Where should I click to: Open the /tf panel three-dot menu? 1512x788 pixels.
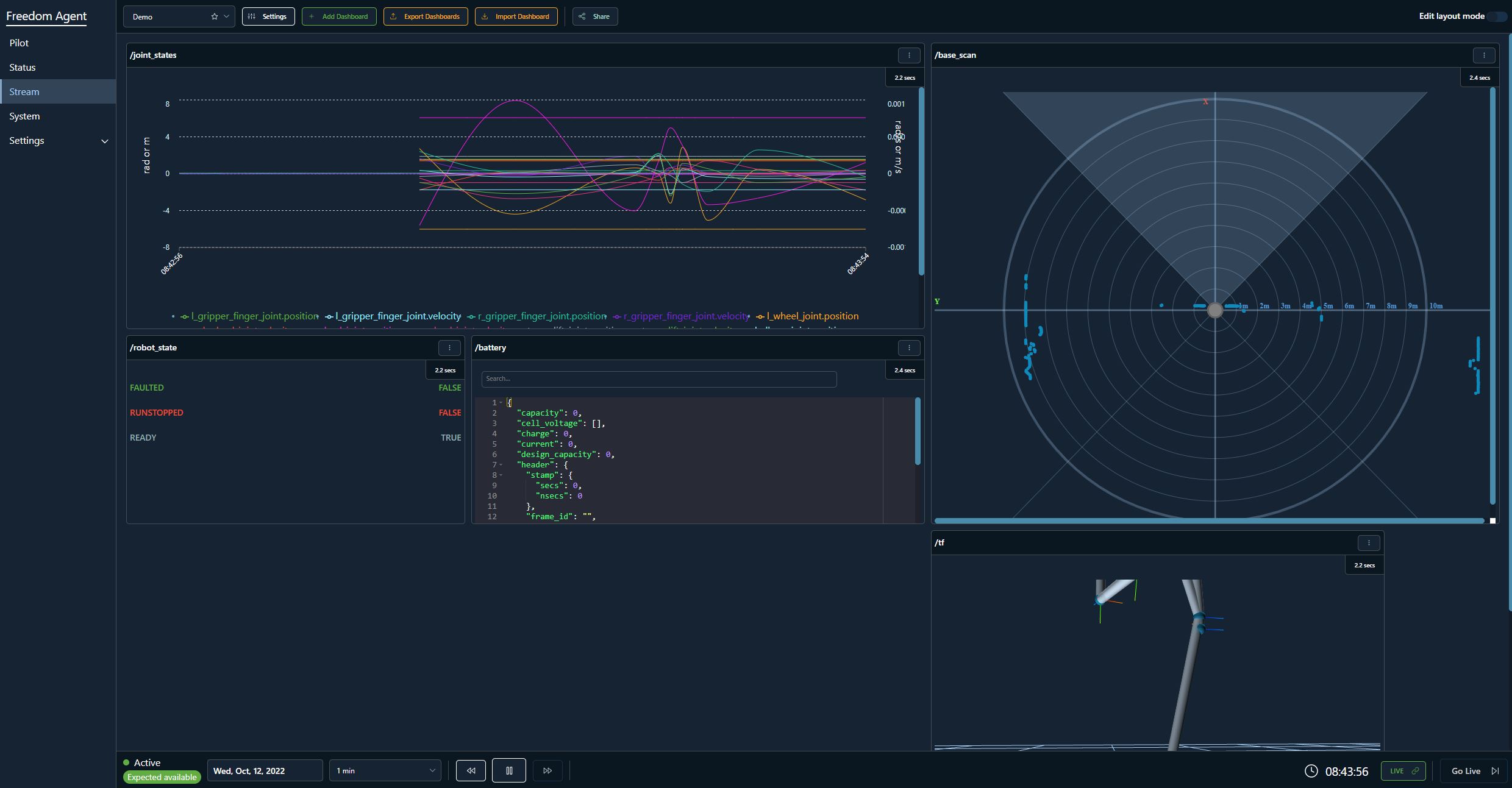tap(1369, 543)
